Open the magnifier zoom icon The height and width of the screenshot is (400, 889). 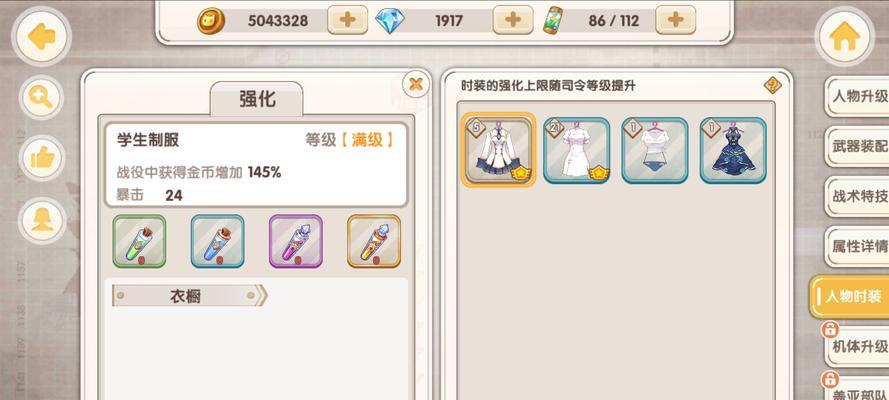click(42, 97)
